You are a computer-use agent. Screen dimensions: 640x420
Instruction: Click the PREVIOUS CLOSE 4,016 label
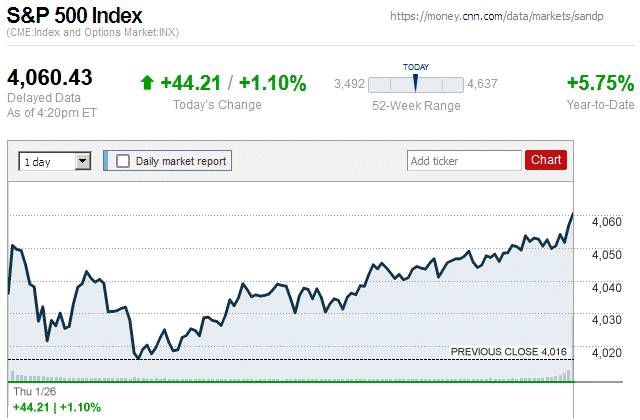click(509, 352)
